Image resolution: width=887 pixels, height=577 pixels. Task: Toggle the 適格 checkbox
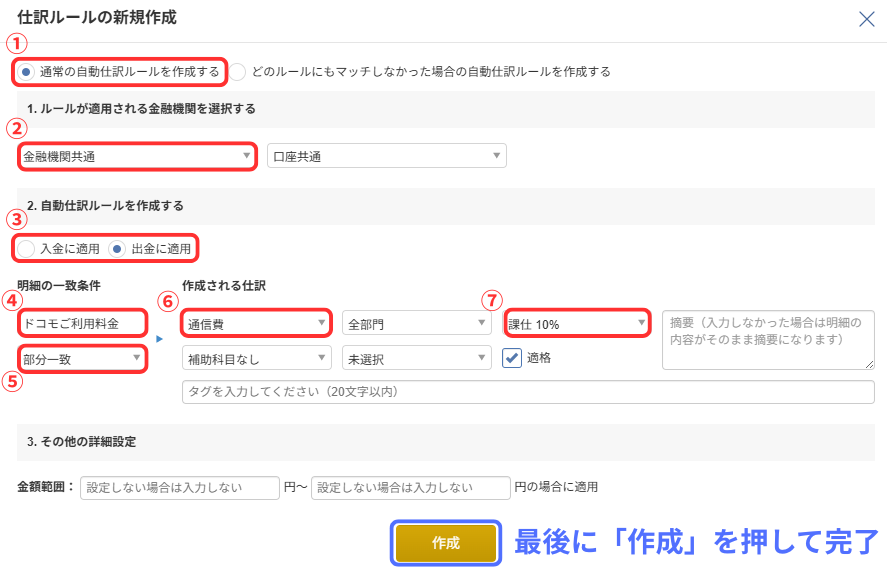point(512,358)
